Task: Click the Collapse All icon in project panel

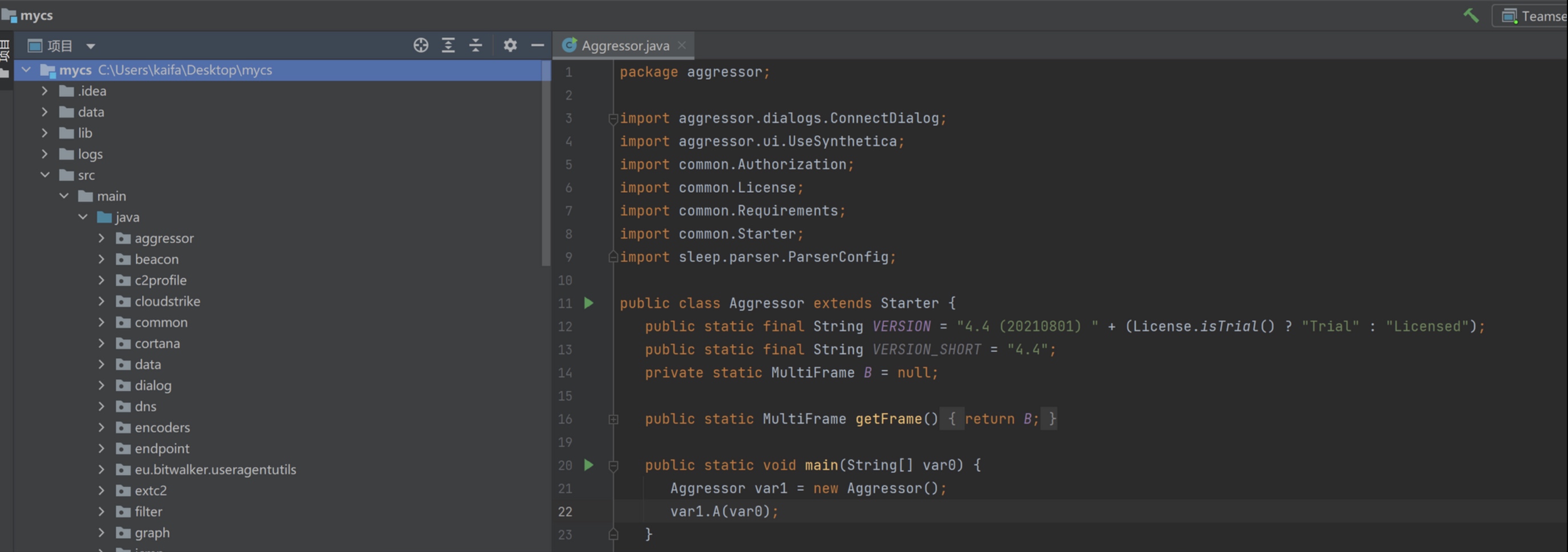Action: click(x=476, y=46)
